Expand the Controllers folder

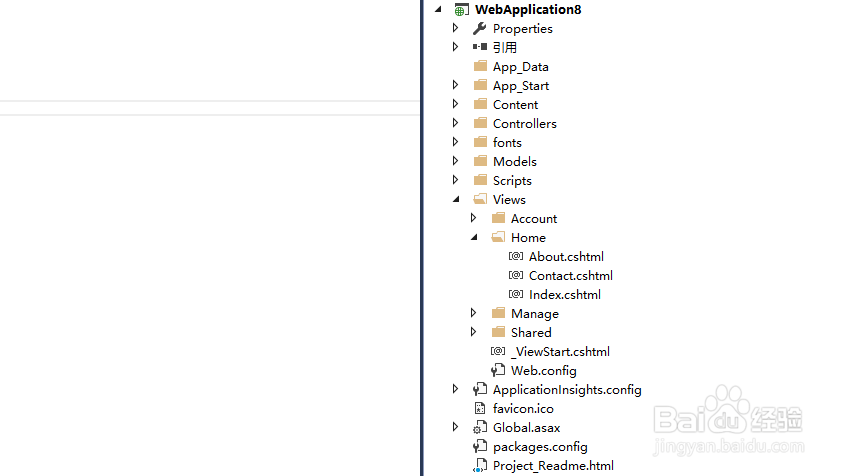tap(456, 124)
